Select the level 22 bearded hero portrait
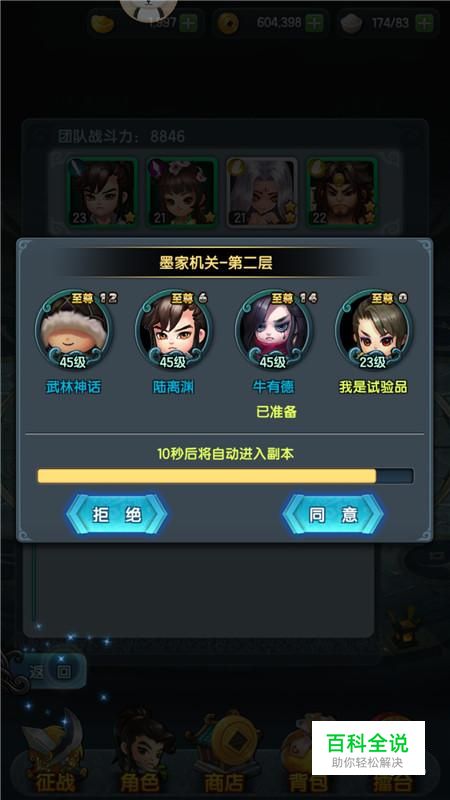 (x=341, y=192)
